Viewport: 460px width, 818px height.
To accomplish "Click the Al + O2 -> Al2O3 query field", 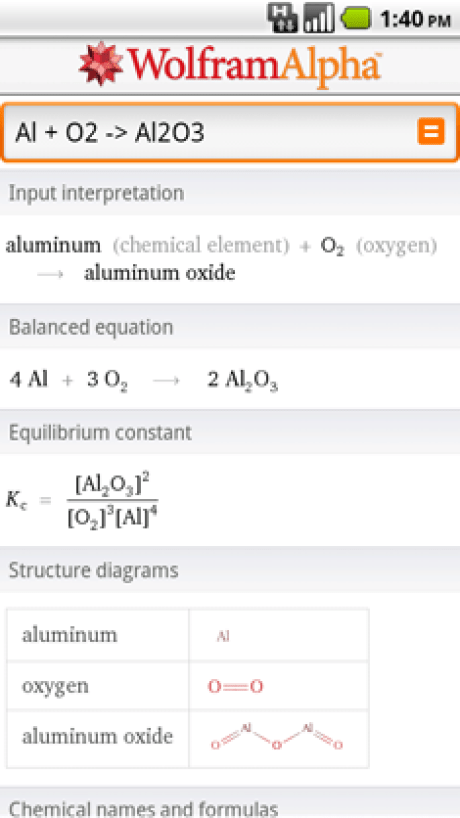I will [230, 133].
